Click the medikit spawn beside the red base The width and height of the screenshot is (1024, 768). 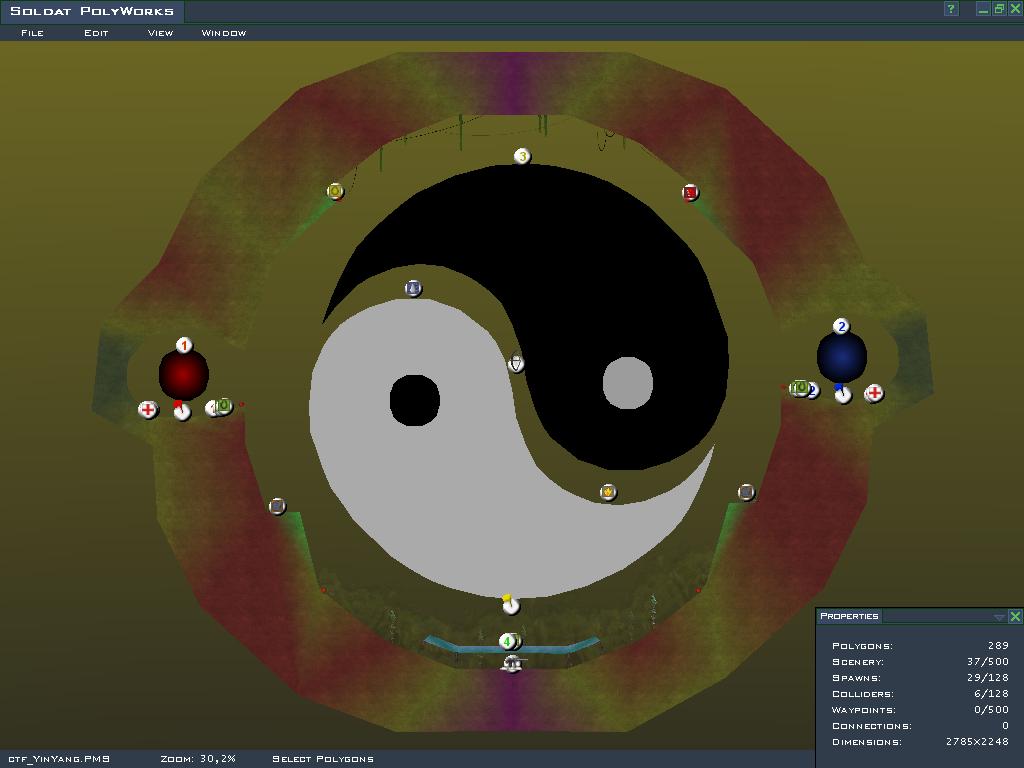[148, 410]
